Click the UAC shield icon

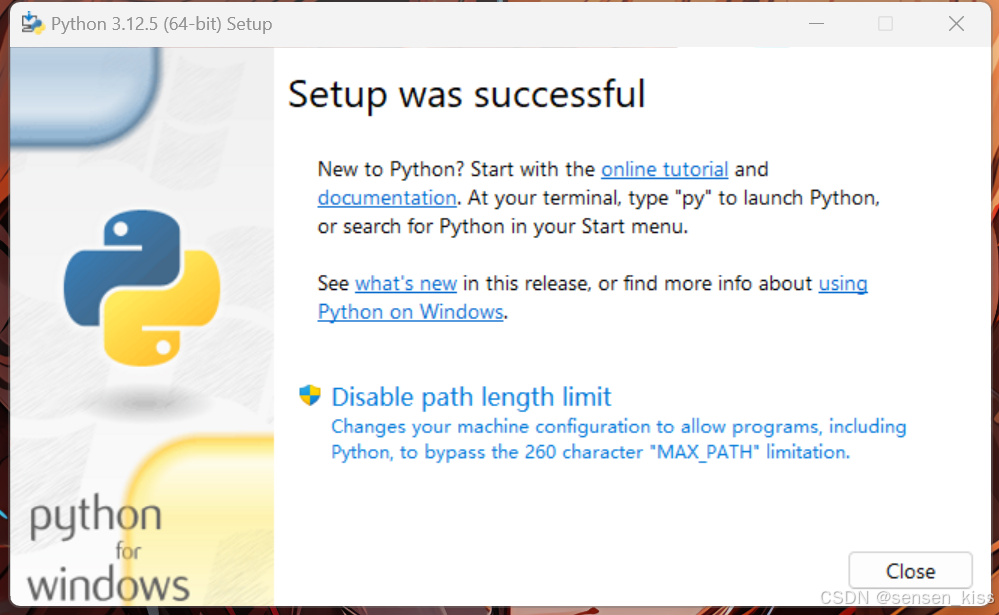[309, 396]
